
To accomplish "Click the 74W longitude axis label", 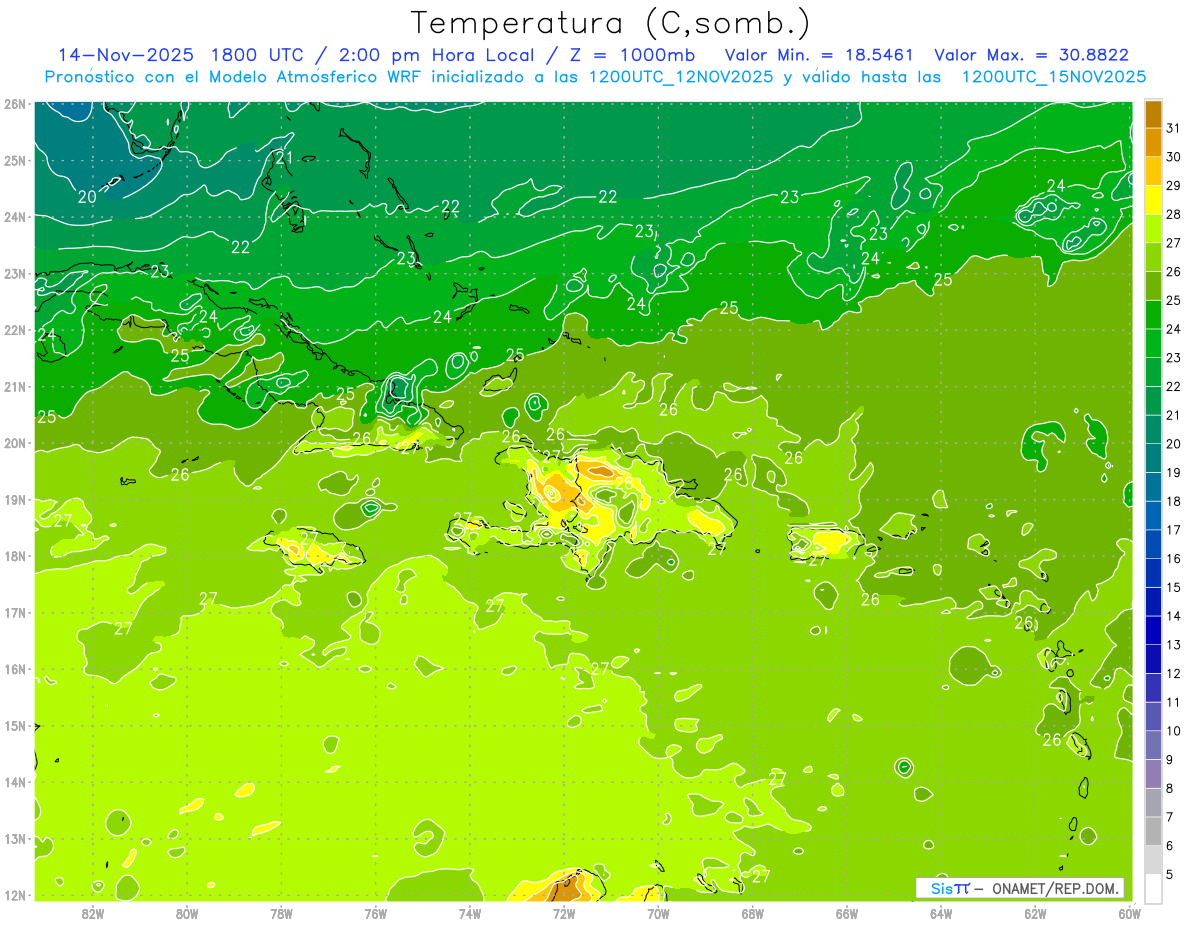I will coord(469,912).
